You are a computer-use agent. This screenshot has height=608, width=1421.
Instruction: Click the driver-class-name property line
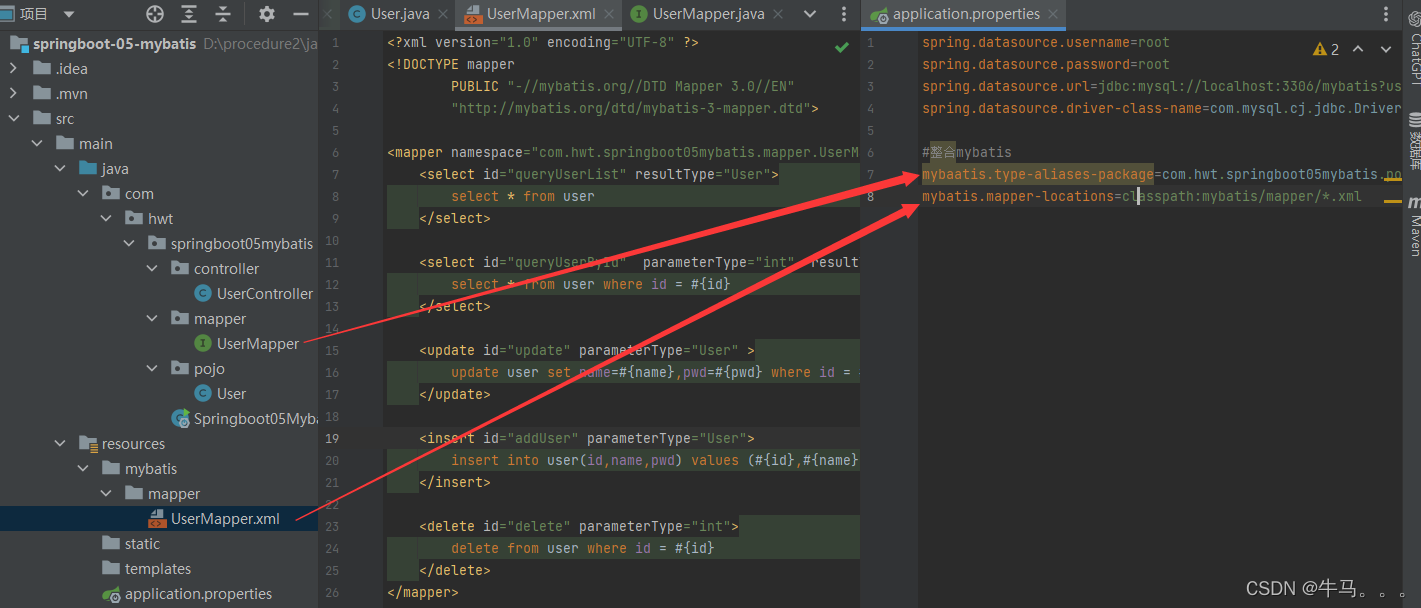1162,108
